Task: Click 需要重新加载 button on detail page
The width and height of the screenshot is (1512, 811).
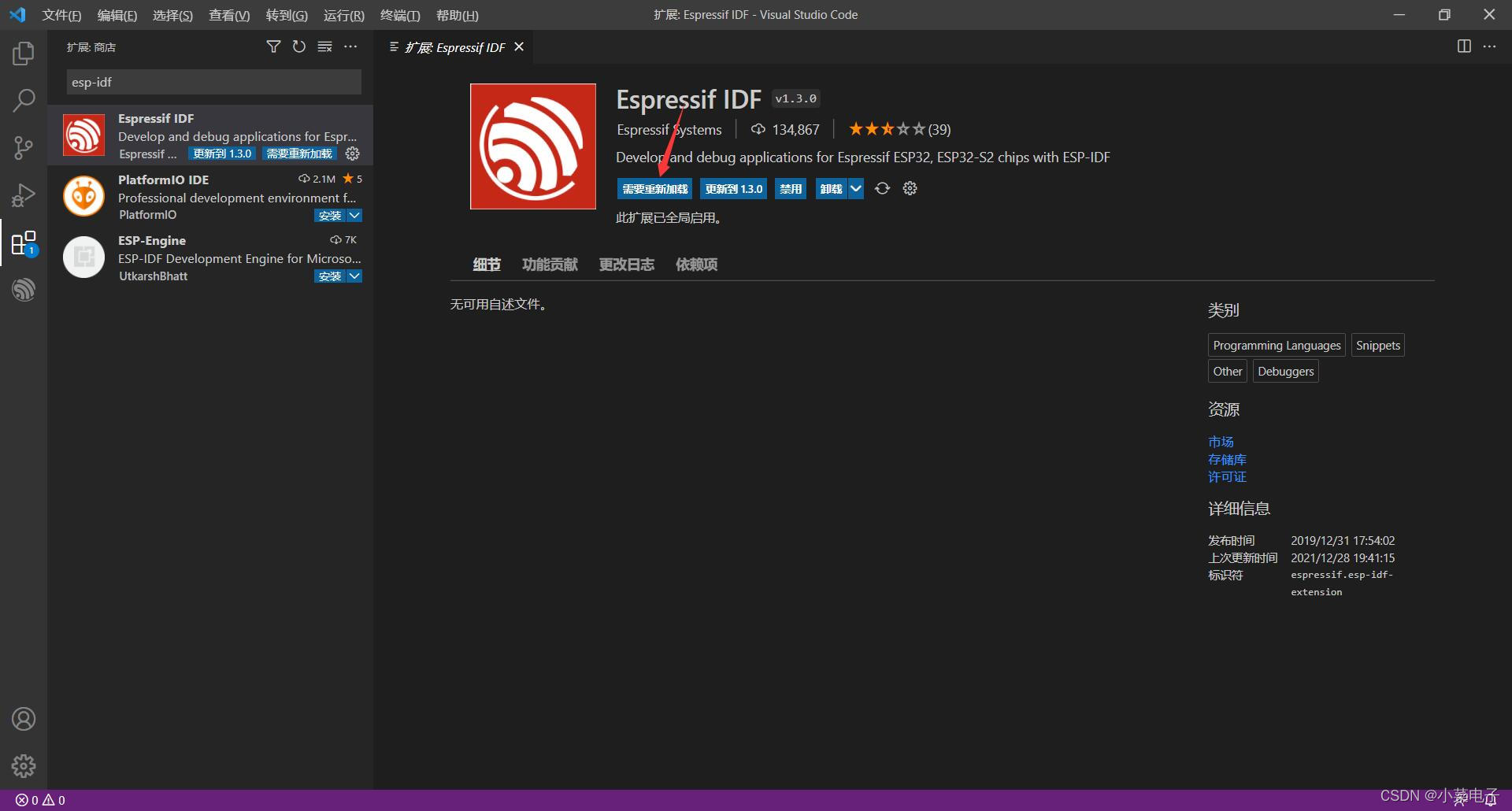Action: pos(655,189)
